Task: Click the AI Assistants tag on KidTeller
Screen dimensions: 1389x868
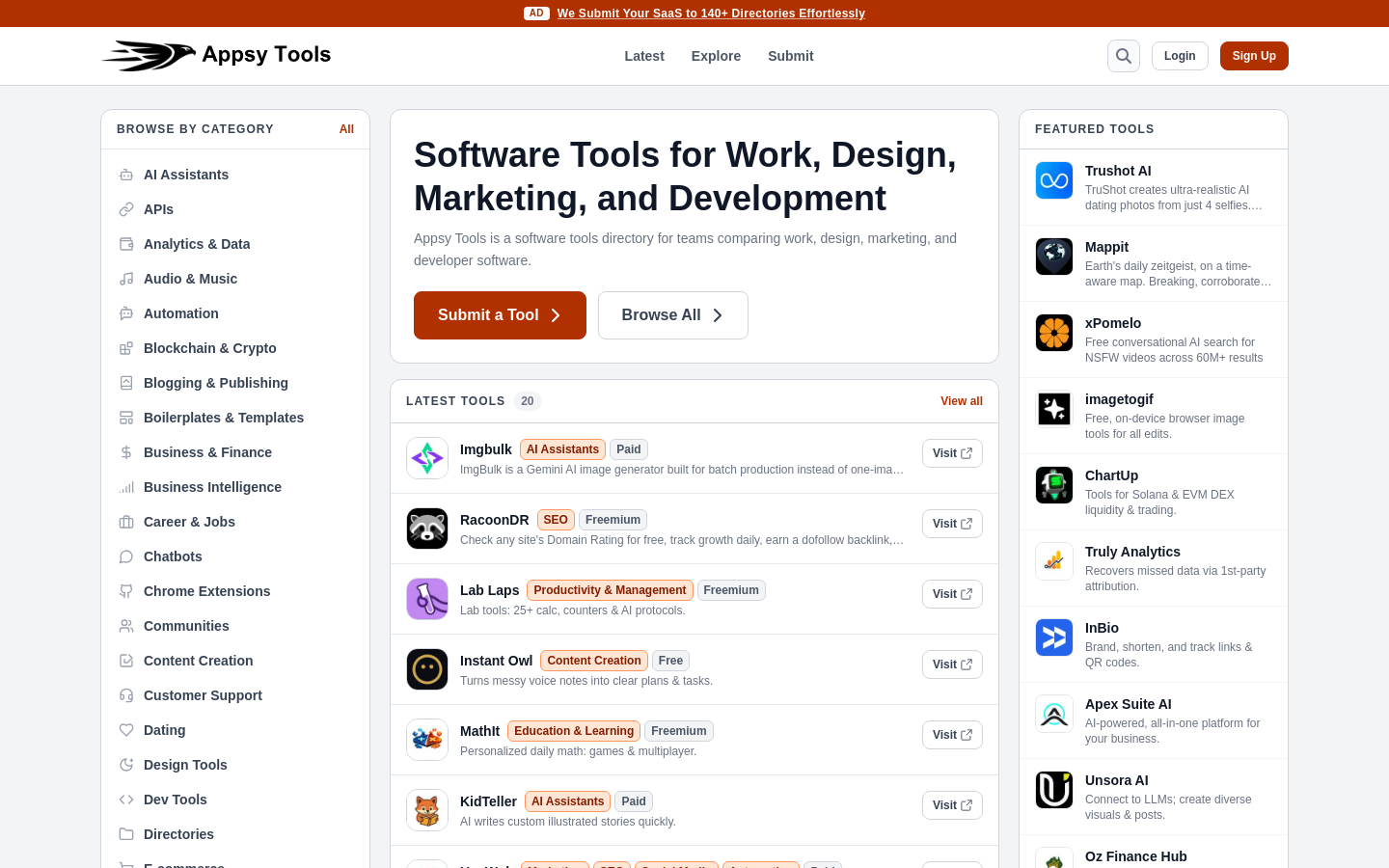Action: [567, 801]
